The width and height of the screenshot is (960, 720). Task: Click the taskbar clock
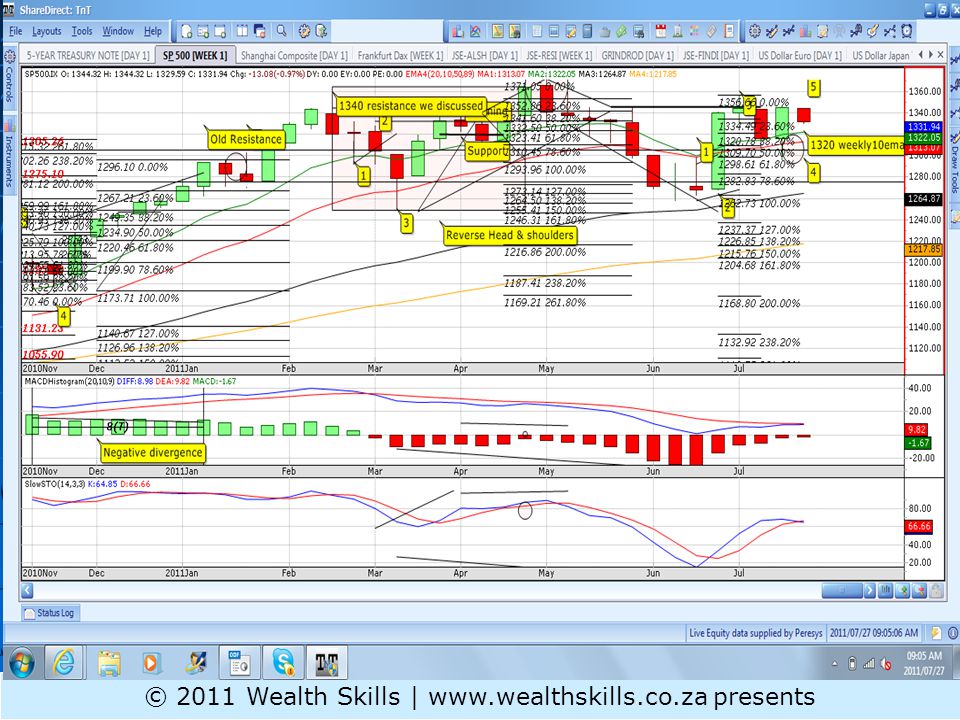(x=924, y=663)
